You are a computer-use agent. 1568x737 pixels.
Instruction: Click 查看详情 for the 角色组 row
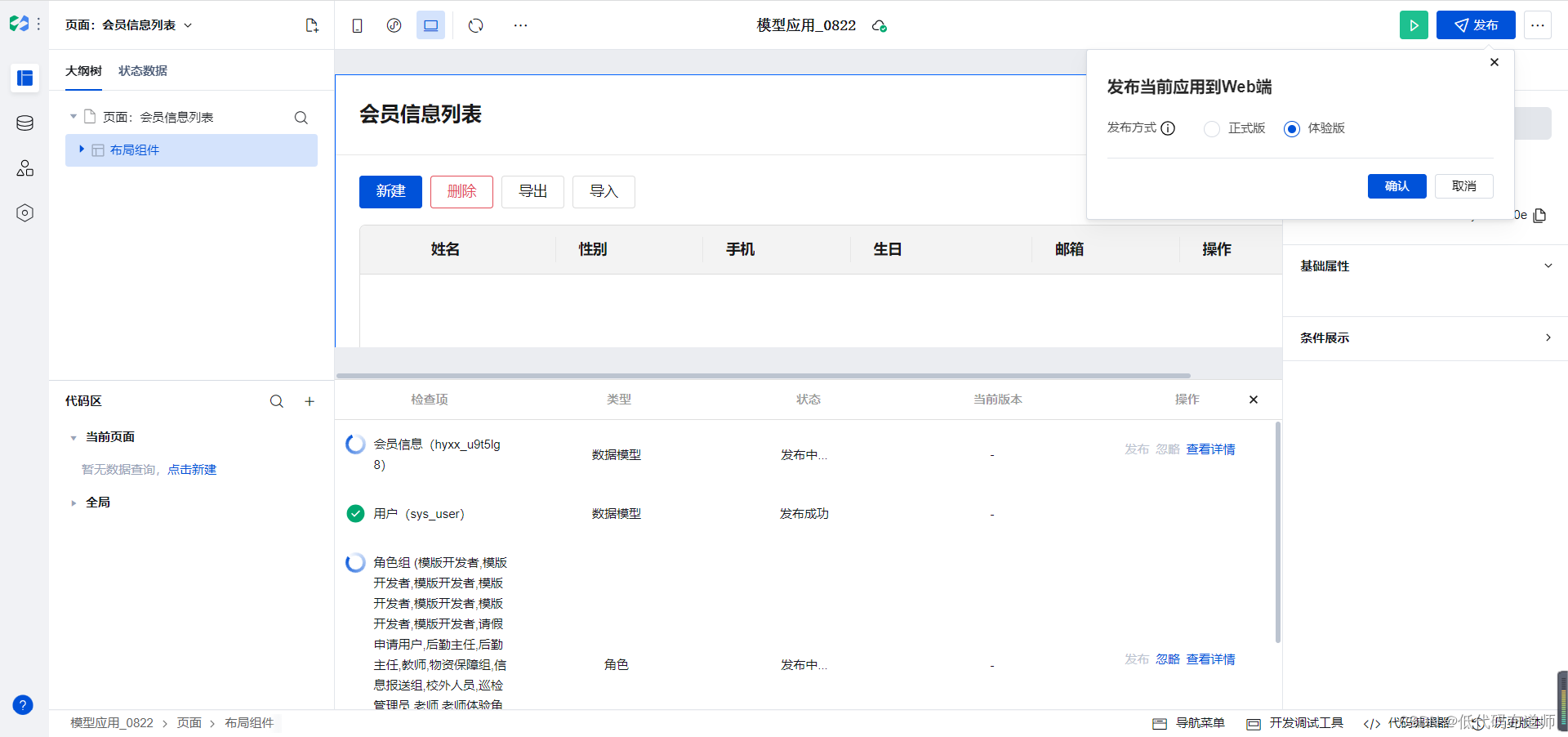tap(1210, 659)
